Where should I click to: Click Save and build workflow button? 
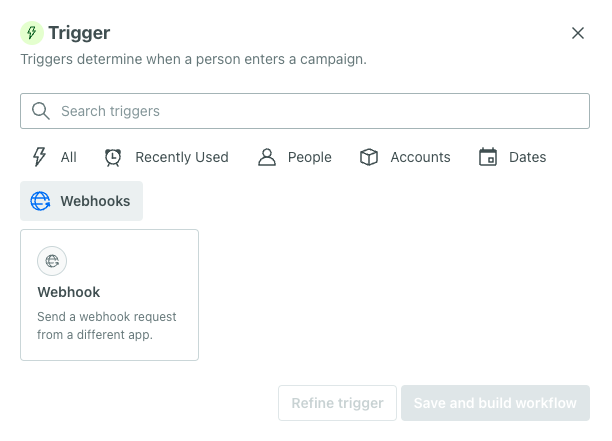pos(495,403)
